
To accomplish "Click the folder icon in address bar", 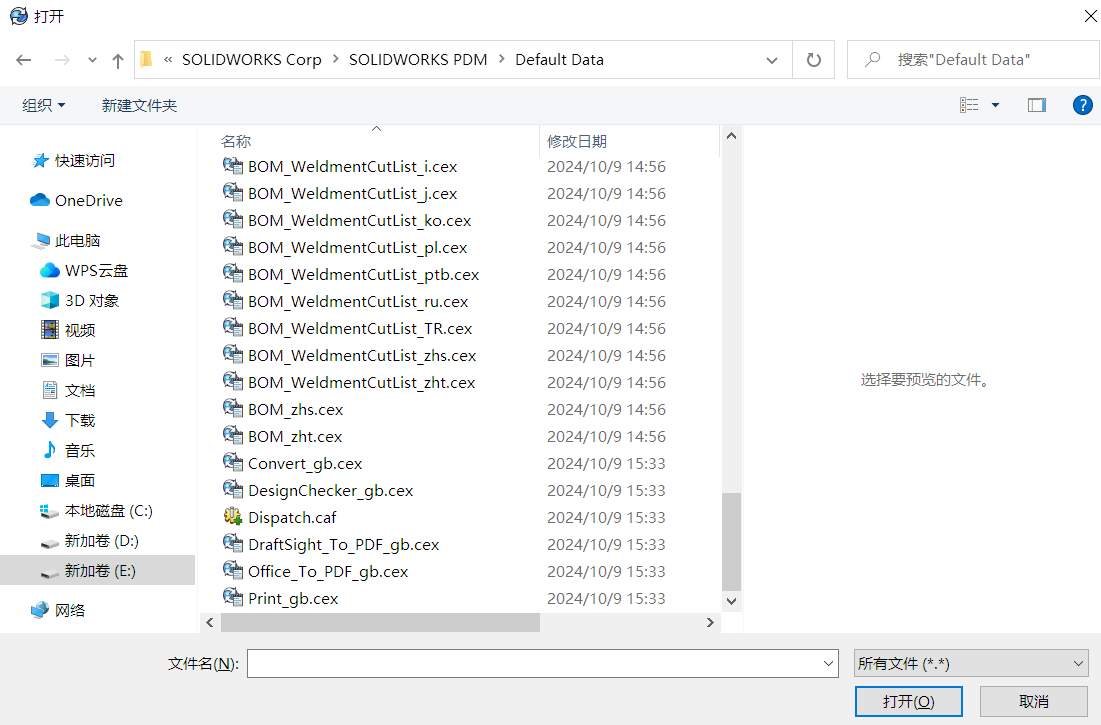I will click(x=147, y=60).
